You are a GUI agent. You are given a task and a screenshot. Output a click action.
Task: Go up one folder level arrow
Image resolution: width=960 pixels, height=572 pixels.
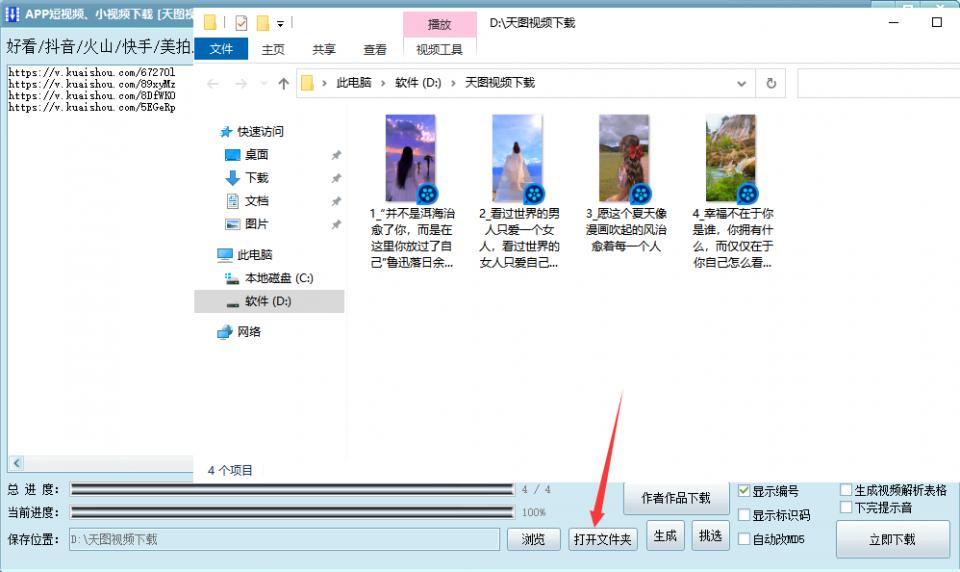283,83
